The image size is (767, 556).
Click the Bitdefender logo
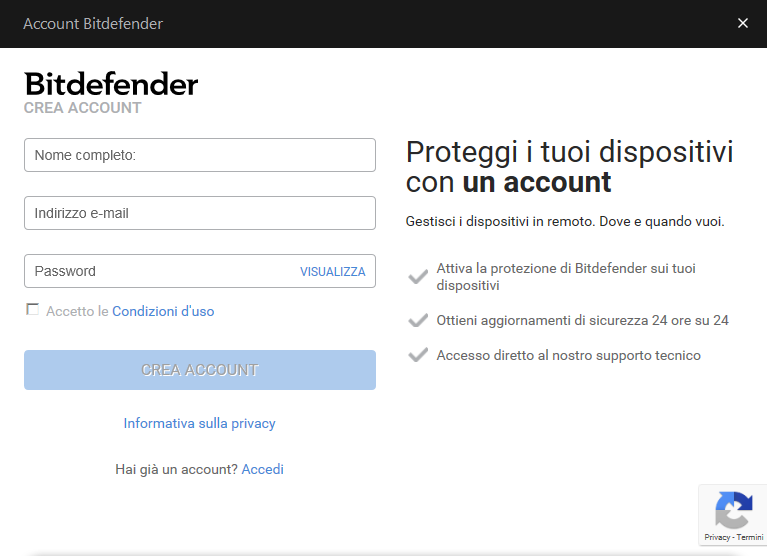point(111,84)
